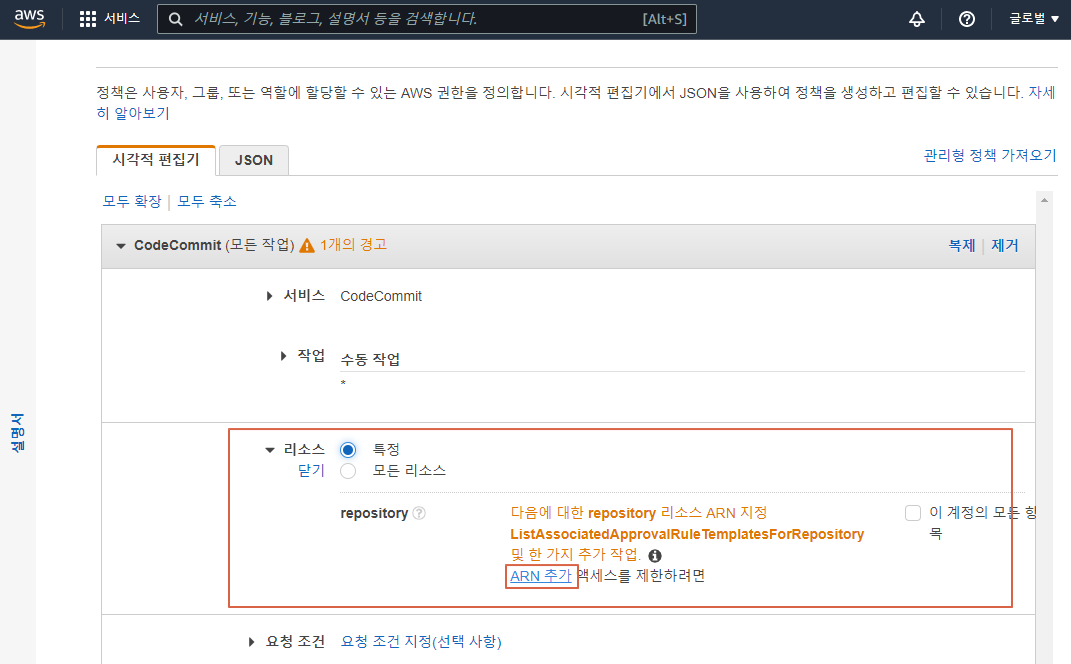Click the CodeCommit service value text
This screenshot has width=1071, height=664.
click(x=381, y=296)
